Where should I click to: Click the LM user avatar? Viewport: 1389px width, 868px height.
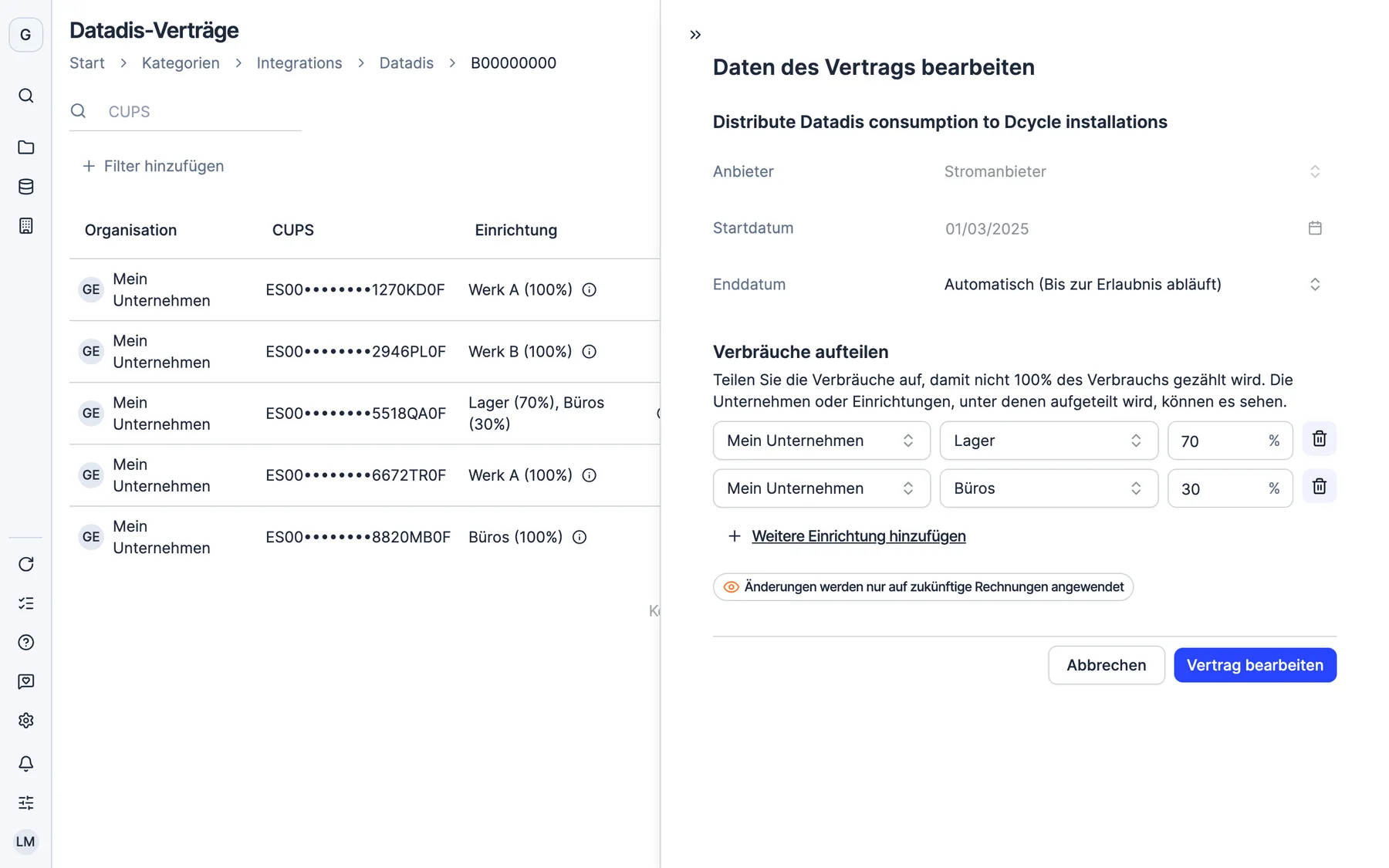pyautogui.click(x=25, y=842)
